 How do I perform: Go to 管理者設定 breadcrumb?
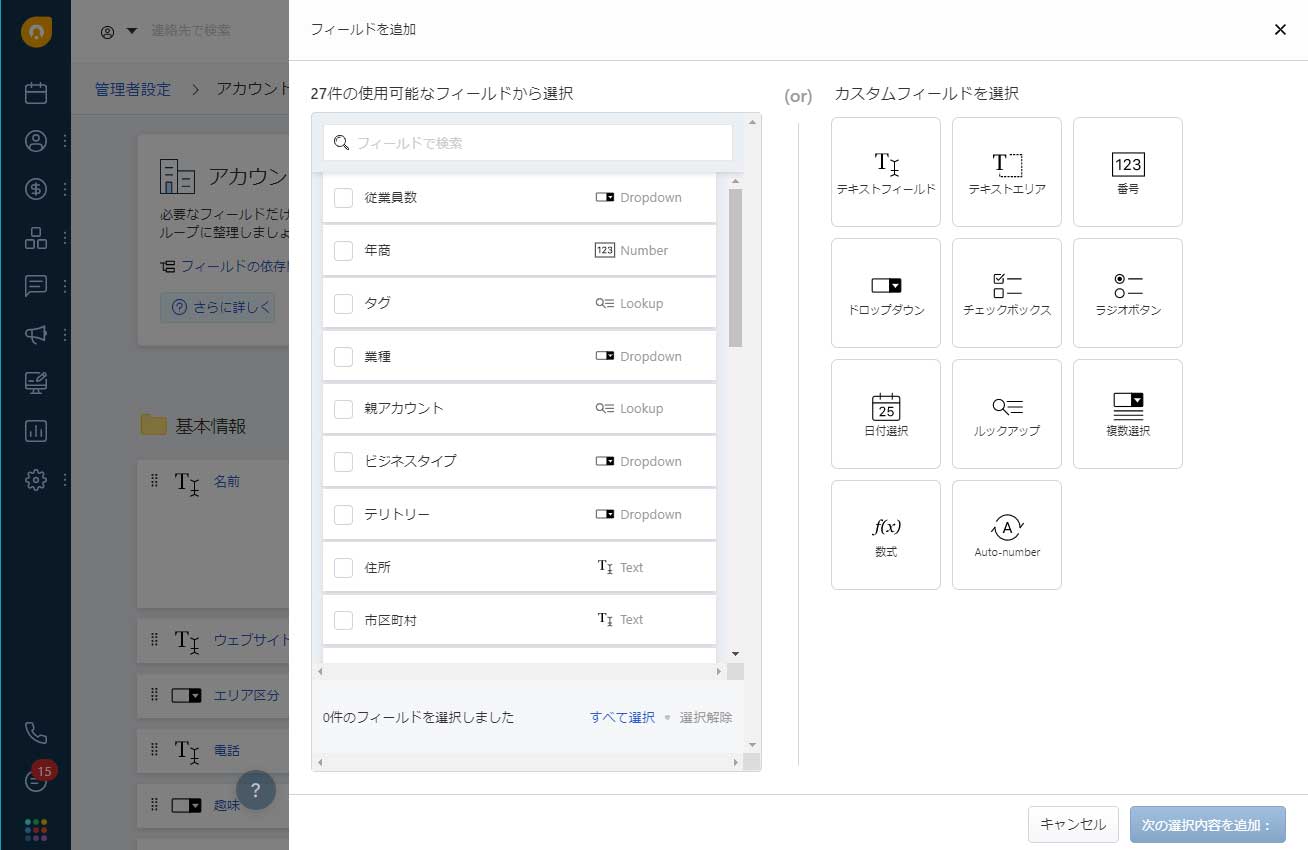click(x=133, y=89)
